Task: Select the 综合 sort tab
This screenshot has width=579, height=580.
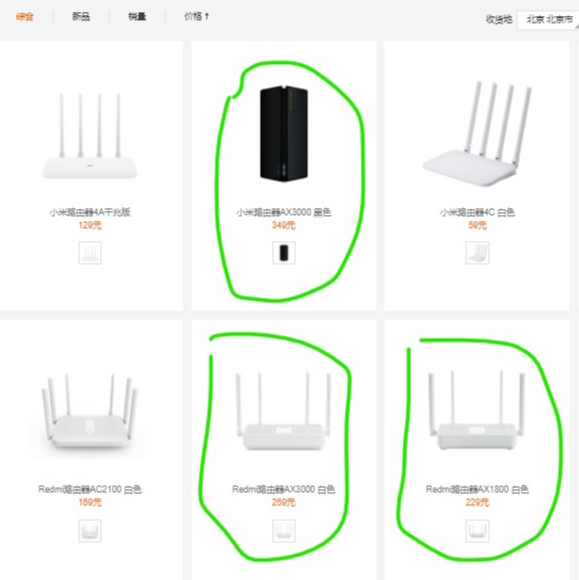Action: (24, 17)
